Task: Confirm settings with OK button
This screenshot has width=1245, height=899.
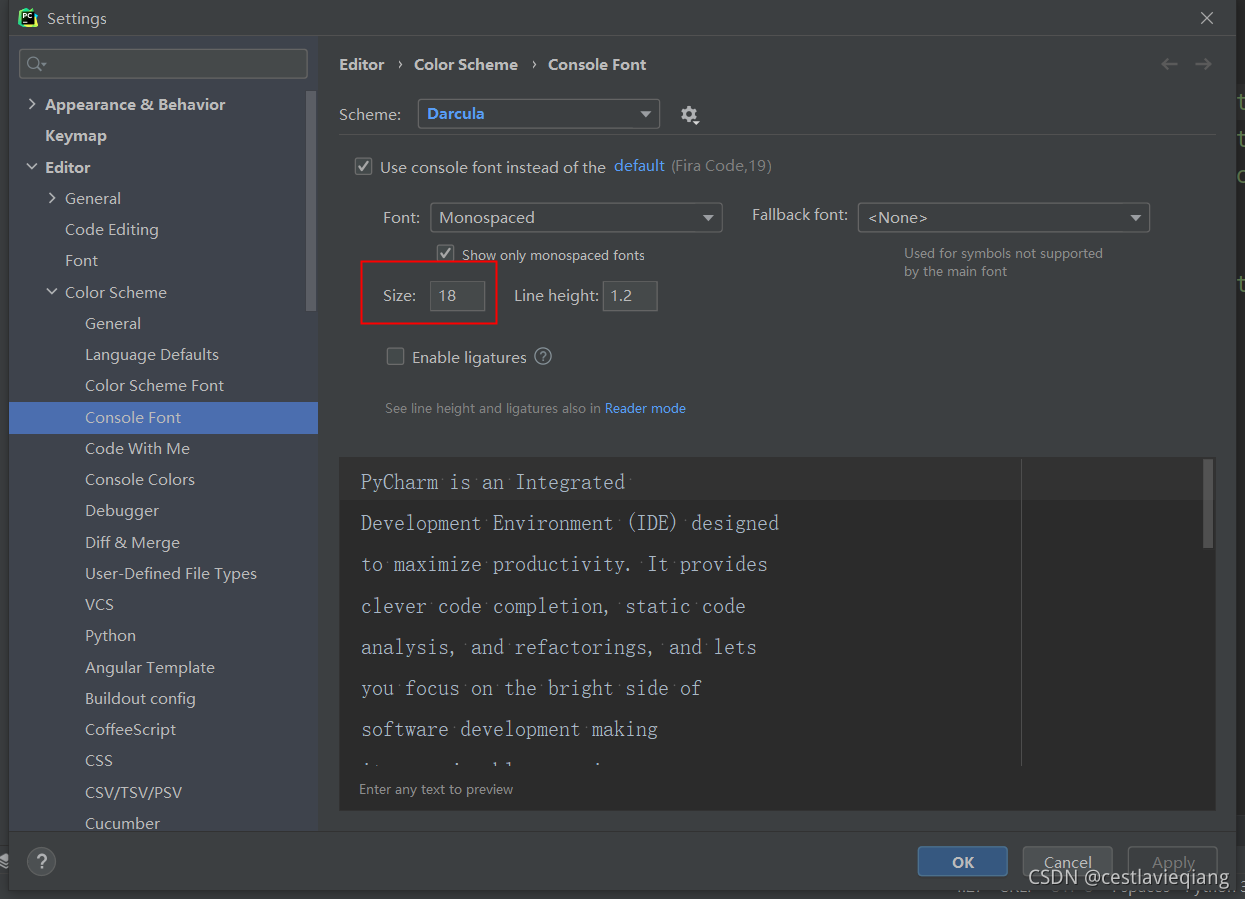Action: coord(963,862)
